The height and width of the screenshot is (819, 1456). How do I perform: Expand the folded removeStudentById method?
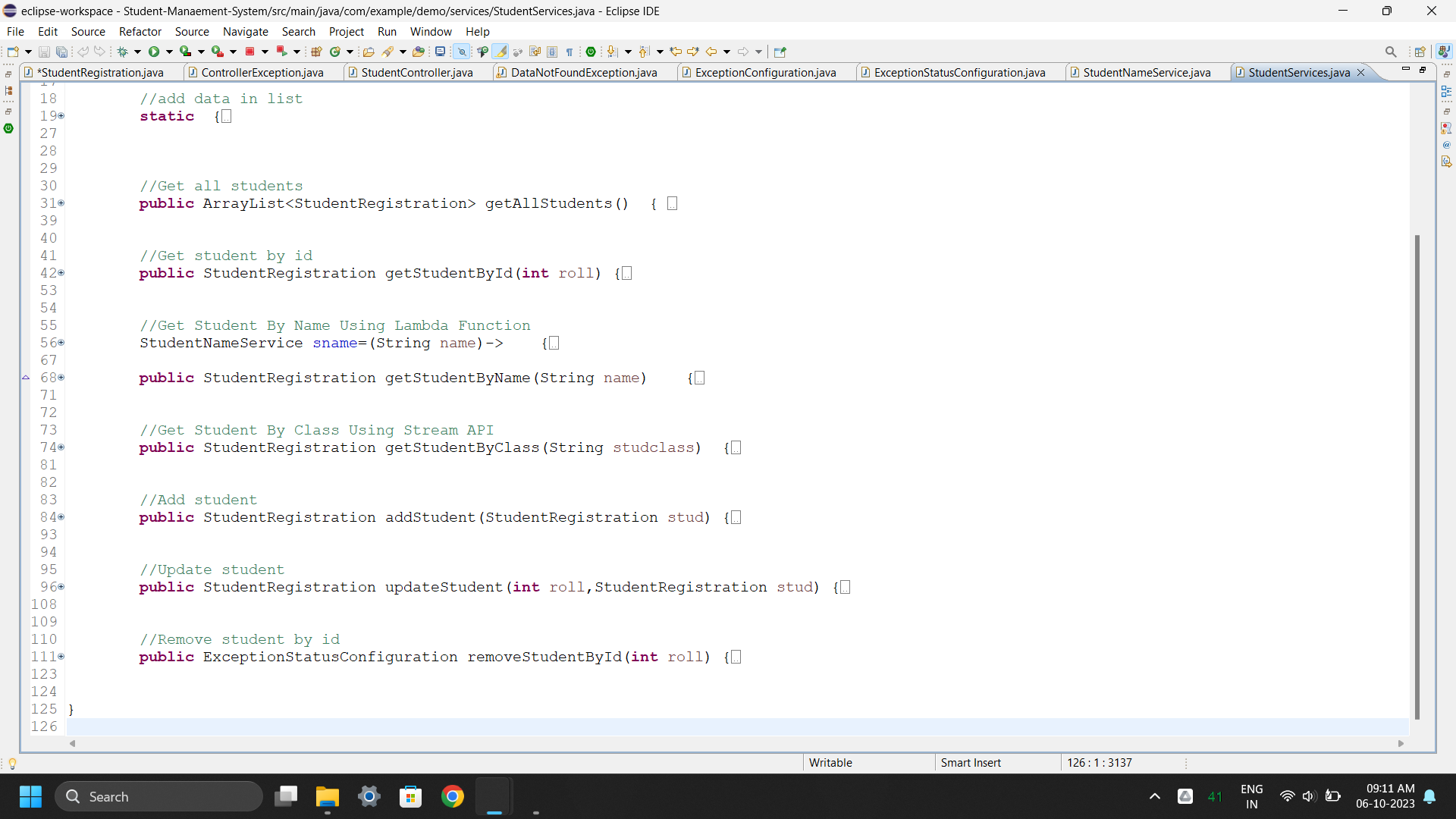click(61, 657)
